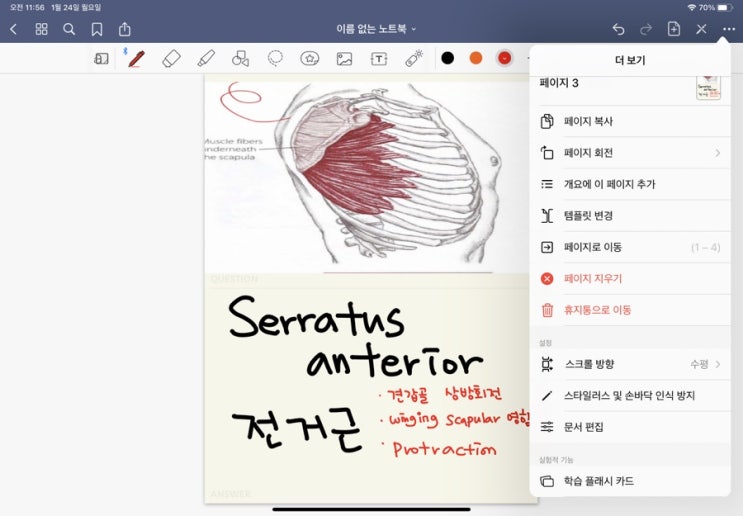
Task: Tap the 오전 11:56 clock
Action: point(27,8)
